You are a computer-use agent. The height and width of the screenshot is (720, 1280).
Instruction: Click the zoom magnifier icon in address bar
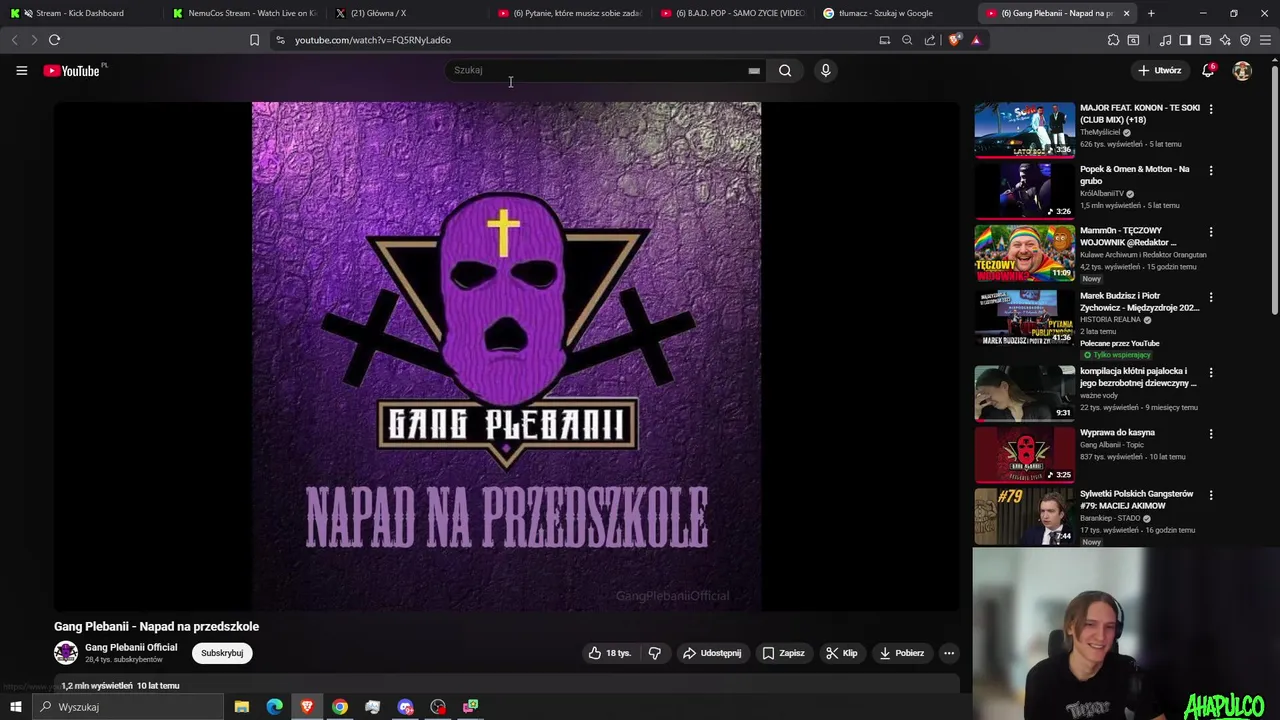(907, 40)
